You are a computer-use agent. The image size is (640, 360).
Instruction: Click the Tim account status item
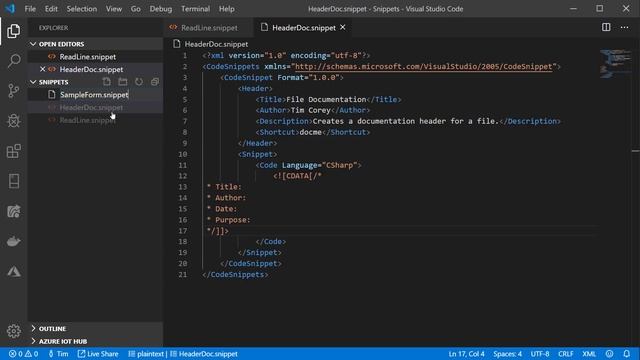click(x=58, y=354)
